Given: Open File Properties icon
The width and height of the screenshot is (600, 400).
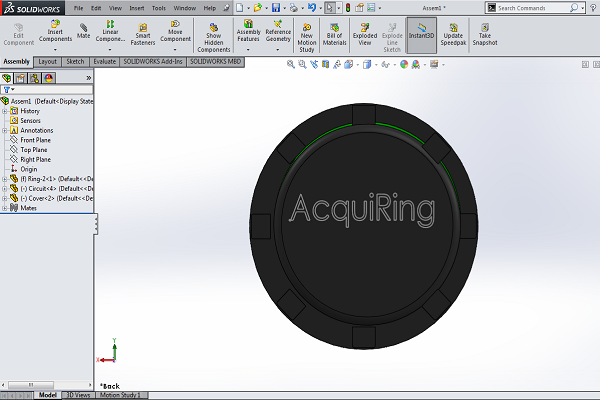Looking at the screenshot, I should 359,8.
